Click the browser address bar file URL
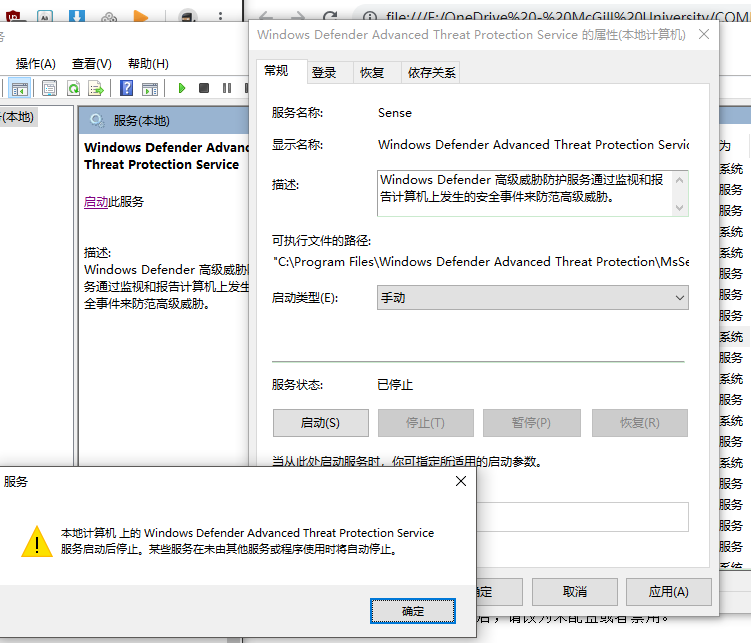This screenshot has height=643, width=751. [x=568, y=17]
